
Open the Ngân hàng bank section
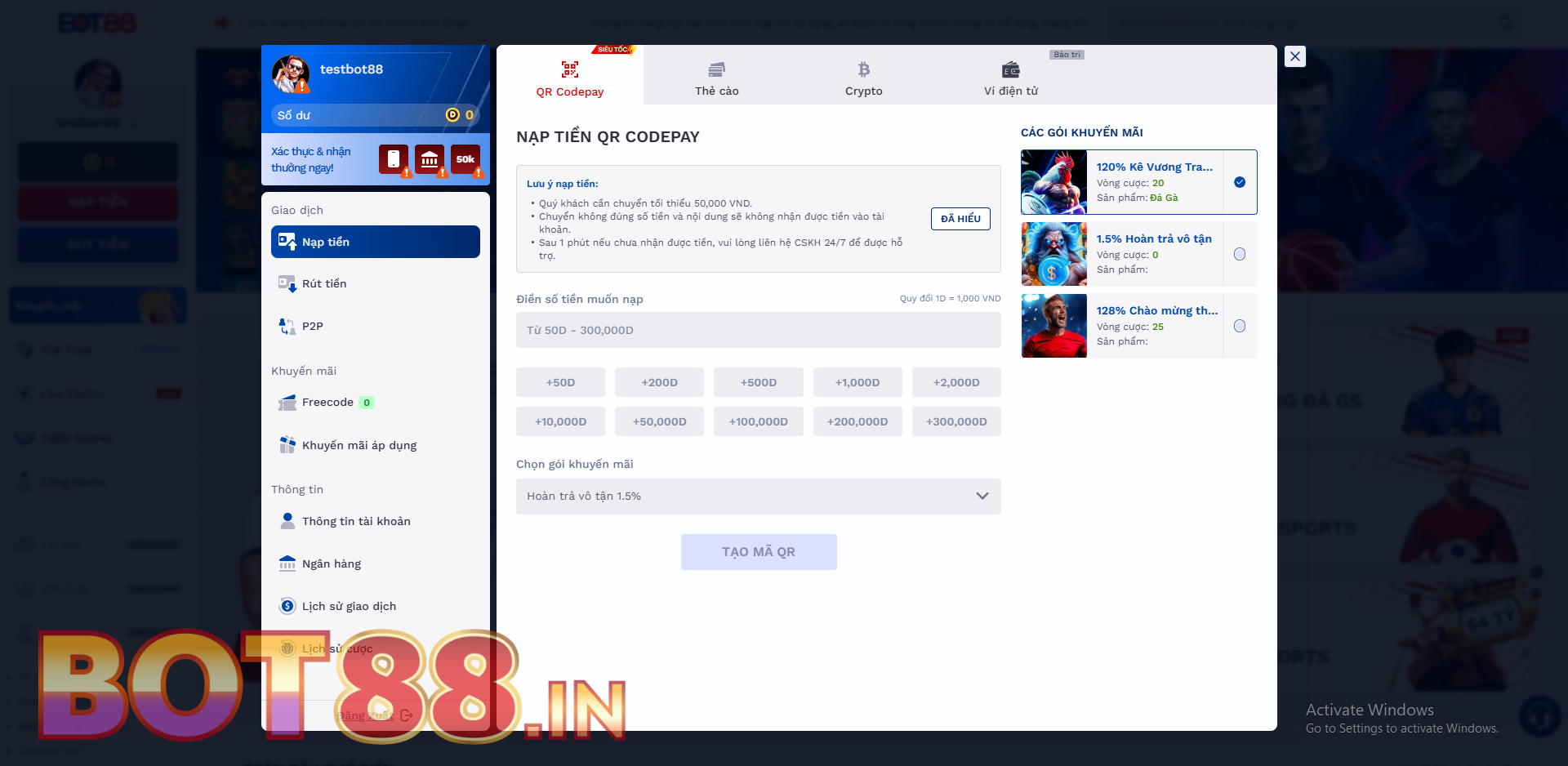[x=331, y=563]
